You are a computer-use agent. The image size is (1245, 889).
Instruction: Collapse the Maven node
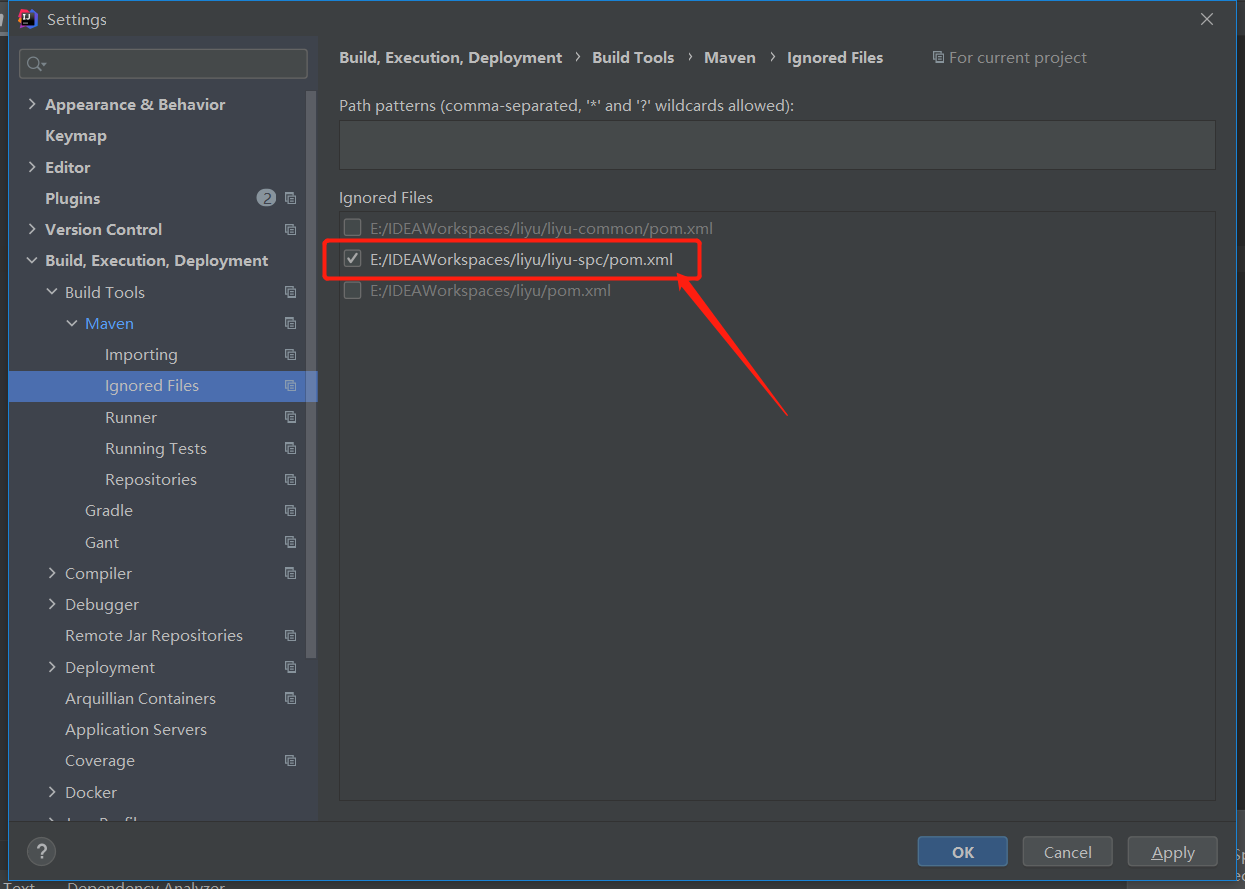[72, 323]
